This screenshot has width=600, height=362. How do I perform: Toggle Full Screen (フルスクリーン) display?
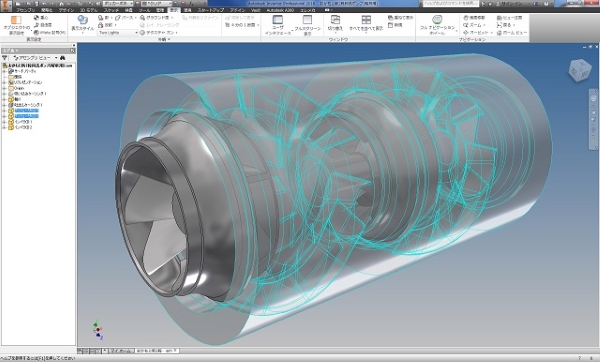(307, 25)
